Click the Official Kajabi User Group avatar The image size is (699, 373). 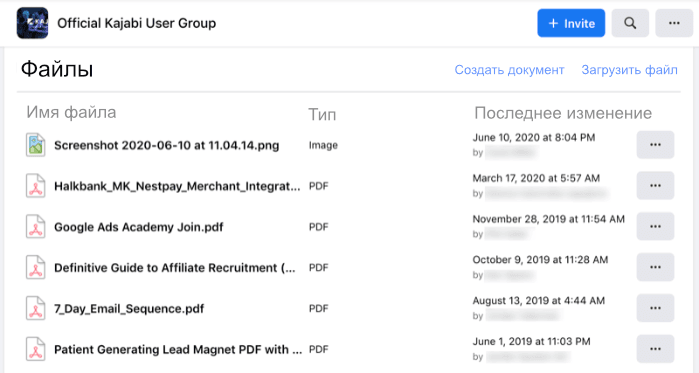tap(33, 23)
